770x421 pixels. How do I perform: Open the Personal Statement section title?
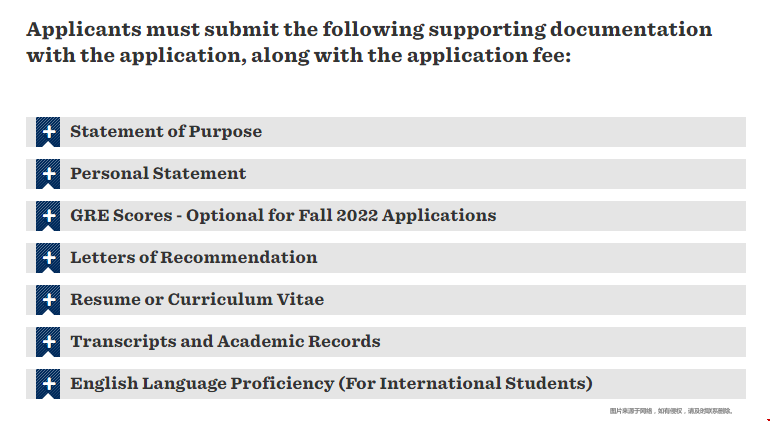click(x=158, y=174)
